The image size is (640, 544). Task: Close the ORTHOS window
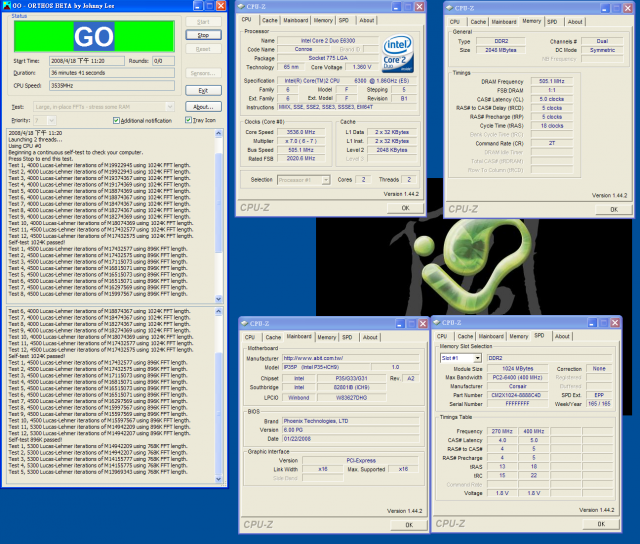[221, 6]
